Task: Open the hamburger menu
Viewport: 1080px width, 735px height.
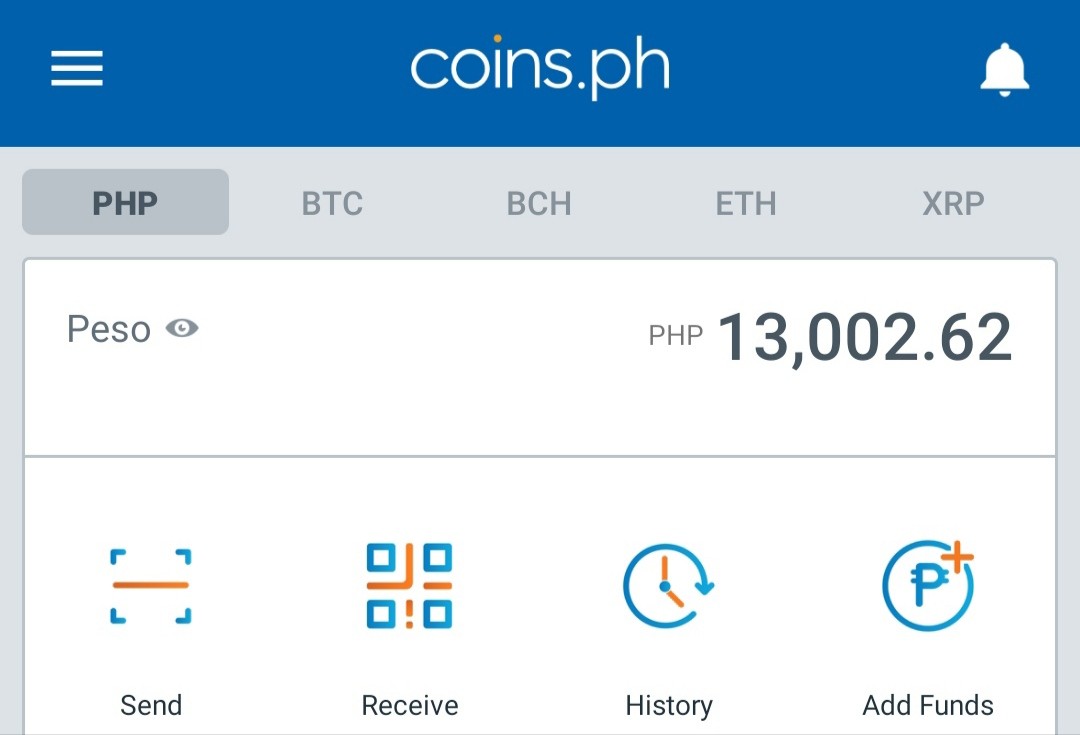Action: point(76,68)
